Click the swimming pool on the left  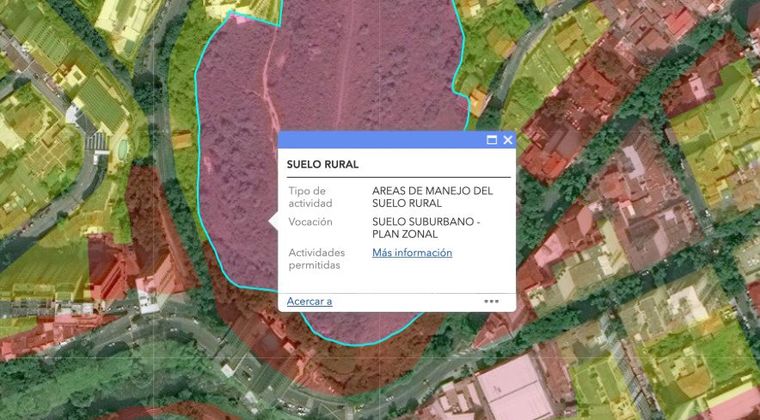click(x=122, y=149)
